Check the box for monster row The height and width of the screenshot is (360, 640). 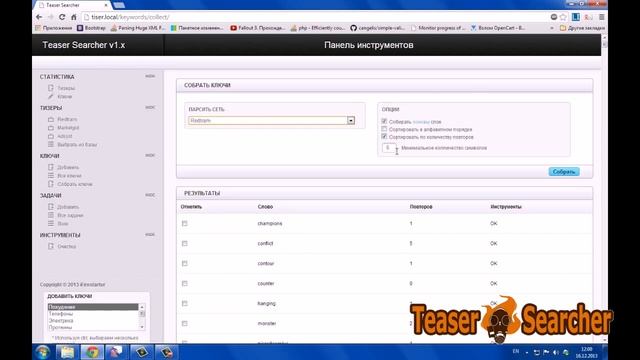(x=184, y=324)
